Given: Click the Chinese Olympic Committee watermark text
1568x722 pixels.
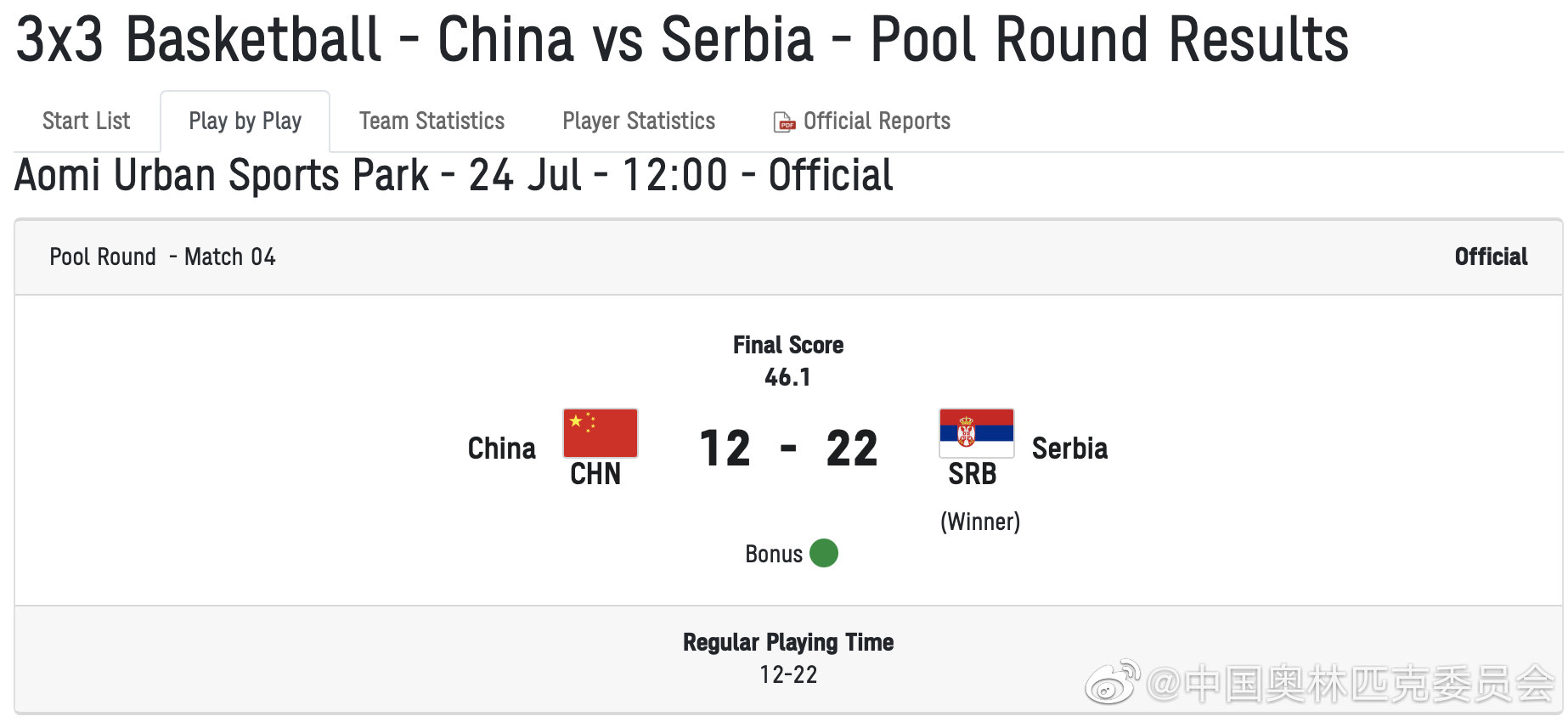Looking at the screenshot, I should tap(1351, 684).
